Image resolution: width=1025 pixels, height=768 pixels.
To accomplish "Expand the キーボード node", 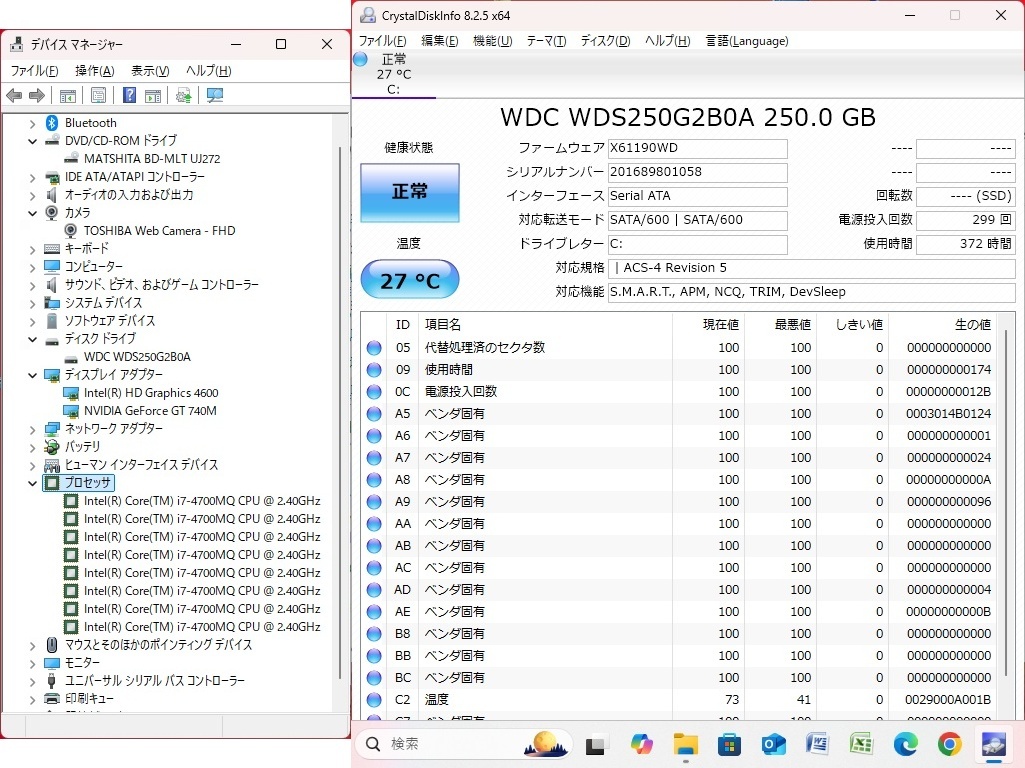I will [x=32, y=249].
